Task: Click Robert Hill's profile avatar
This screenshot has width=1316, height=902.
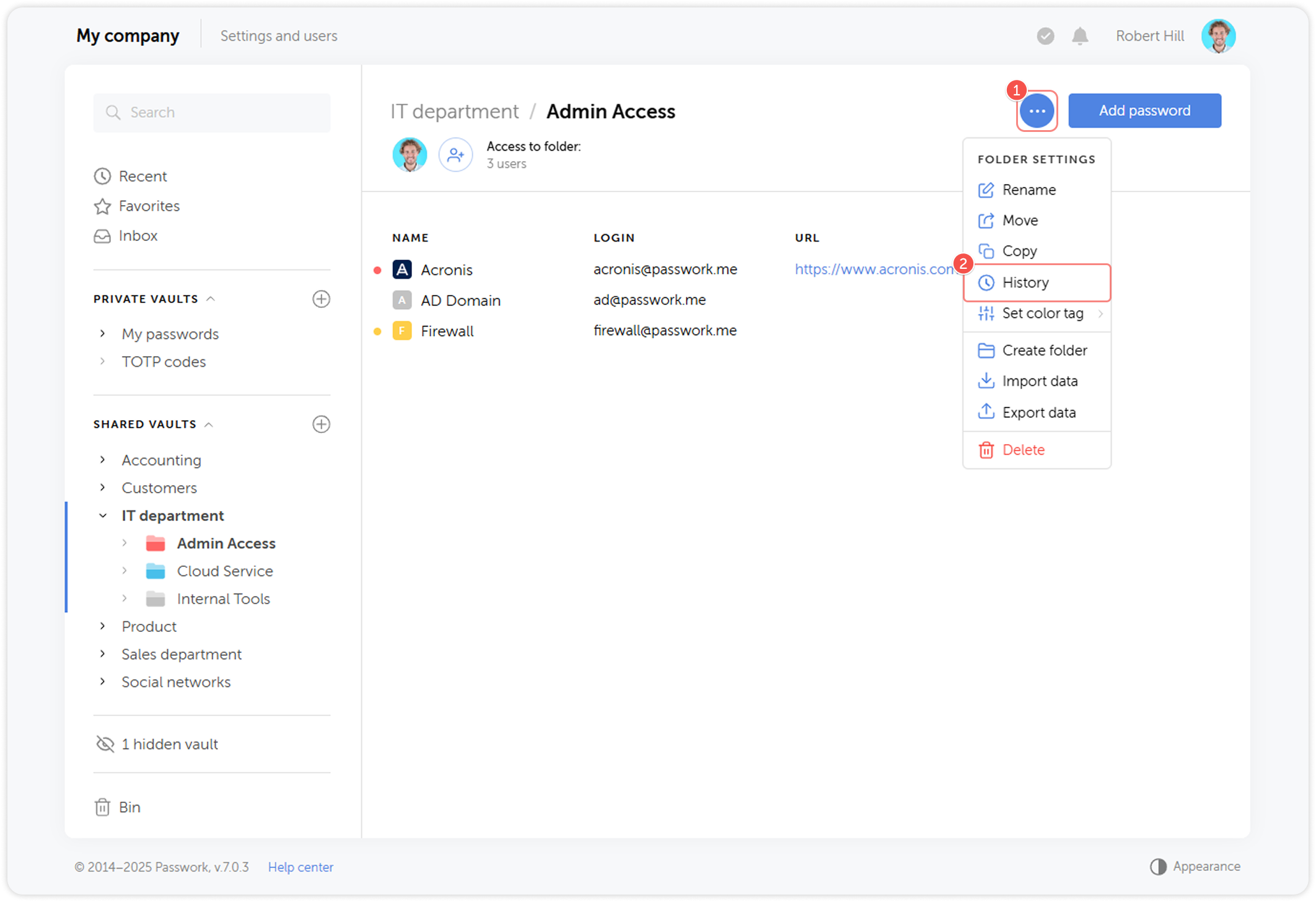Action: pyautogui.click(x=1218, y=35)
